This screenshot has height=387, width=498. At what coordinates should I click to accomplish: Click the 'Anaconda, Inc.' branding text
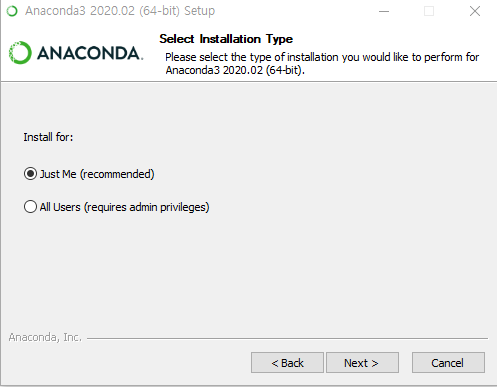pyautogui.click(x=45, y=337)
